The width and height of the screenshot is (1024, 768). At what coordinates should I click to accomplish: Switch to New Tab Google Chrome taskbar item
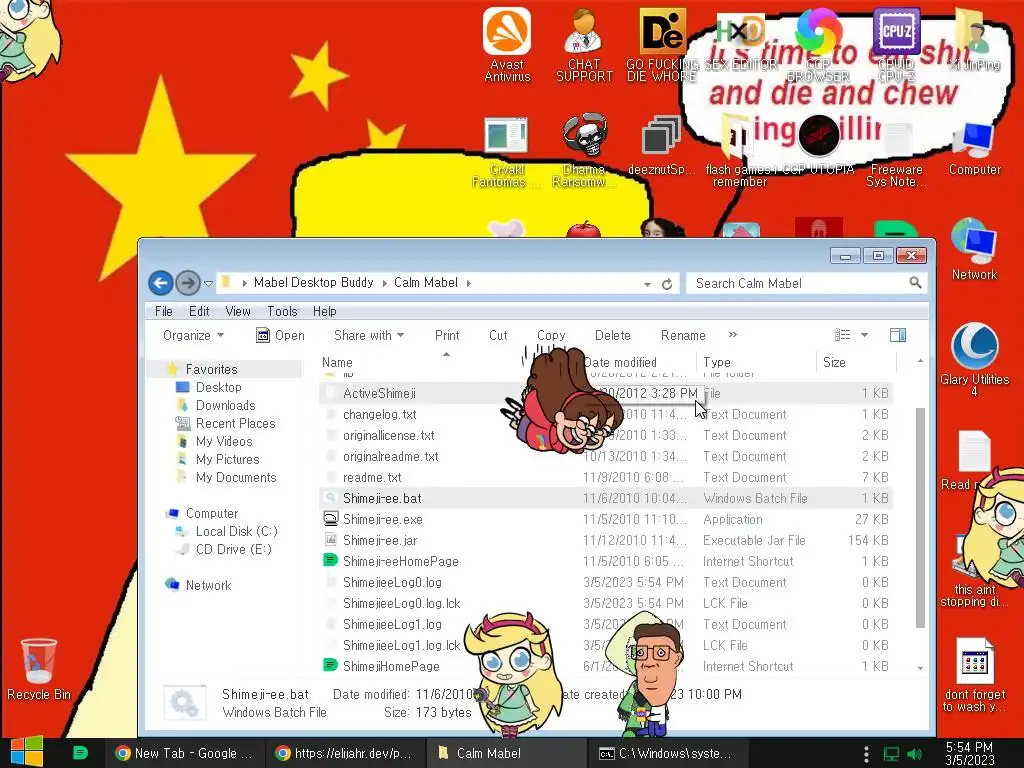[184, 753]
